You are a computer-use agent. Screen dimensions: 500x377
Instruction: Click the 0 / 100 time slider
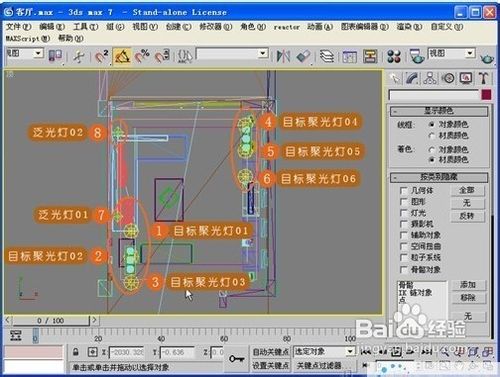(51, 321)
